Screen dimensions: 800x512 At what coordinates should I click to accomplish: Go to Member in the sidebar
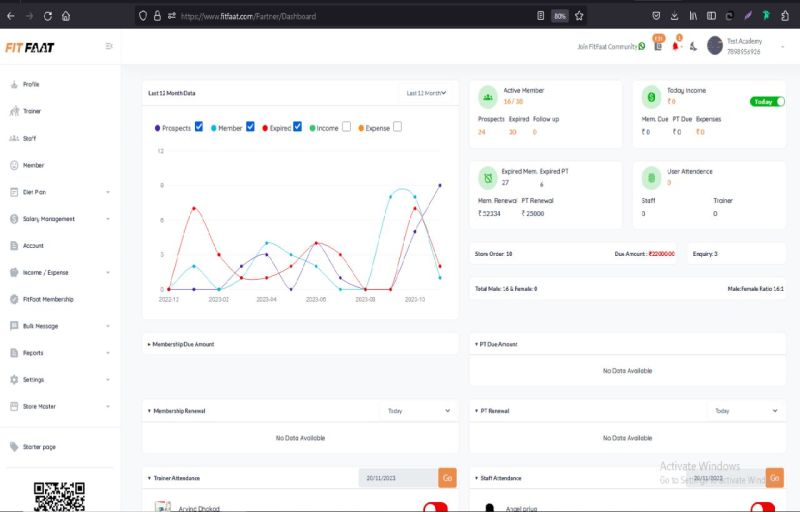point(33,165)
